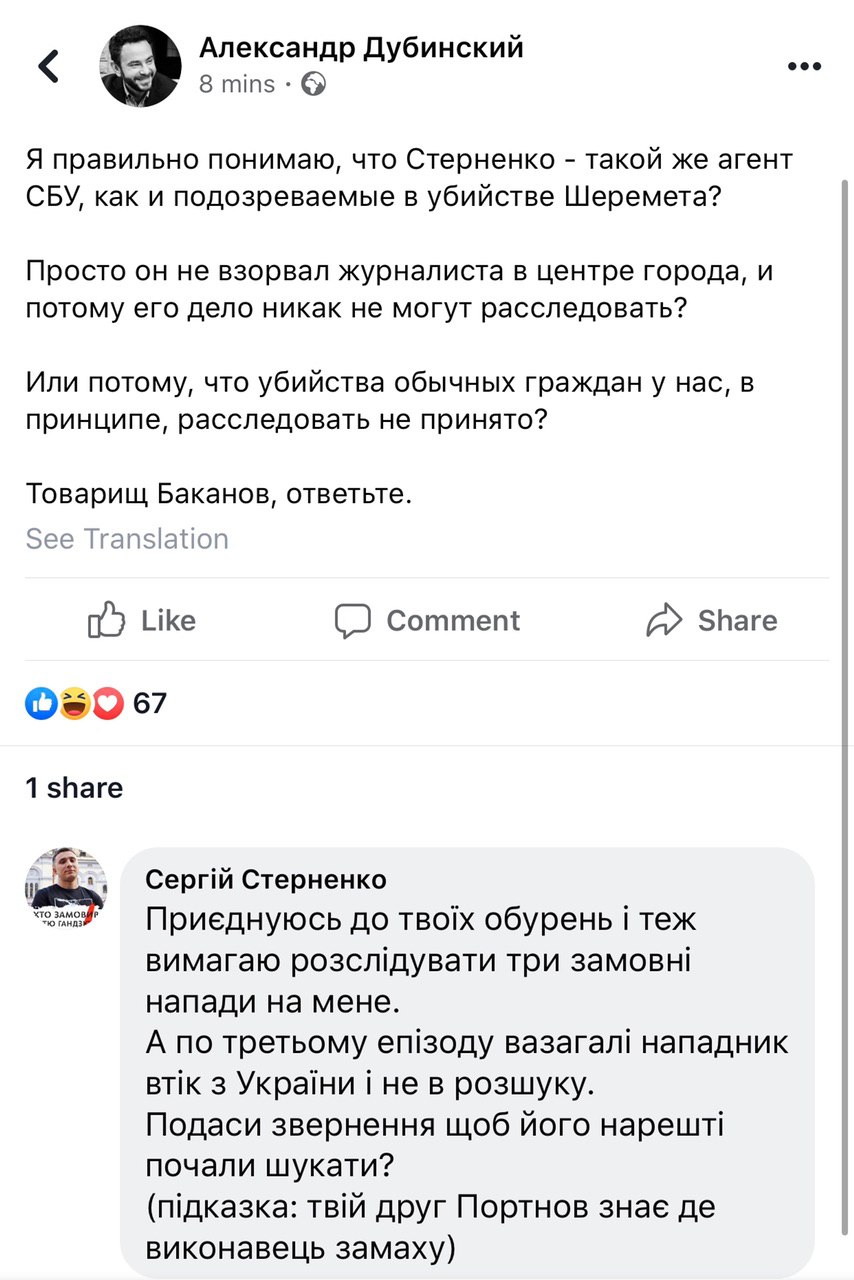Open the three-dot post options menu

click(x=804, y=67)
